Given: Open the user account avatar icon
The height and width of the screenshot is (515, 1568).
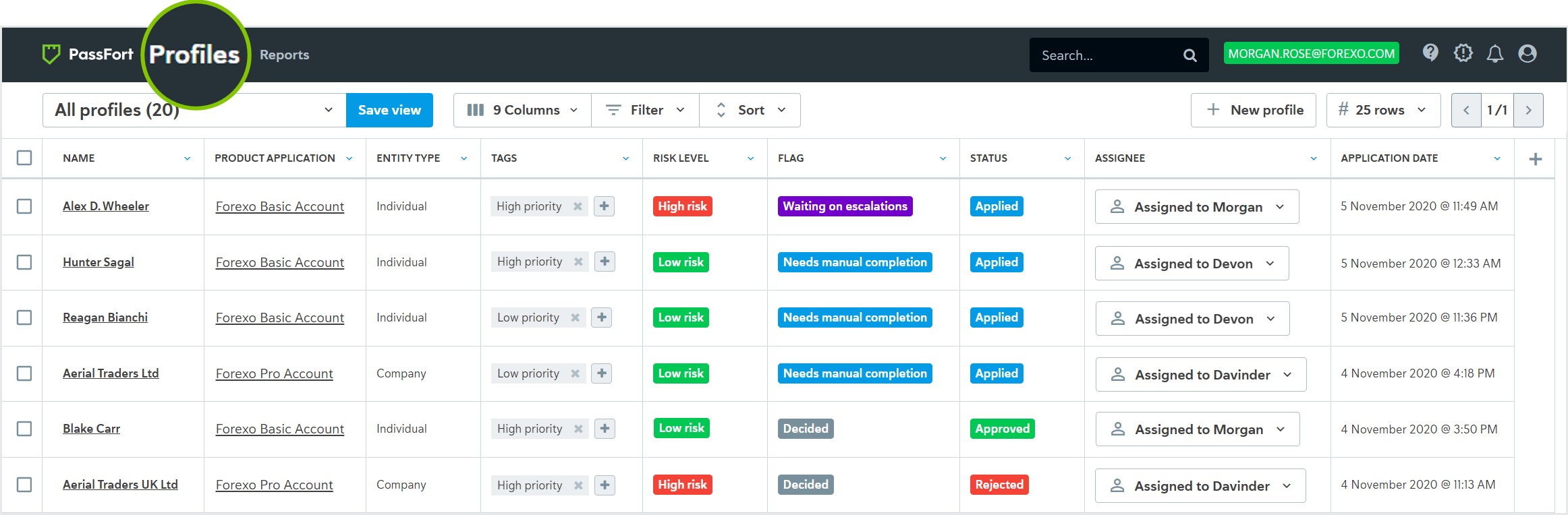Looking at the screenshot, I should 1528,53.
